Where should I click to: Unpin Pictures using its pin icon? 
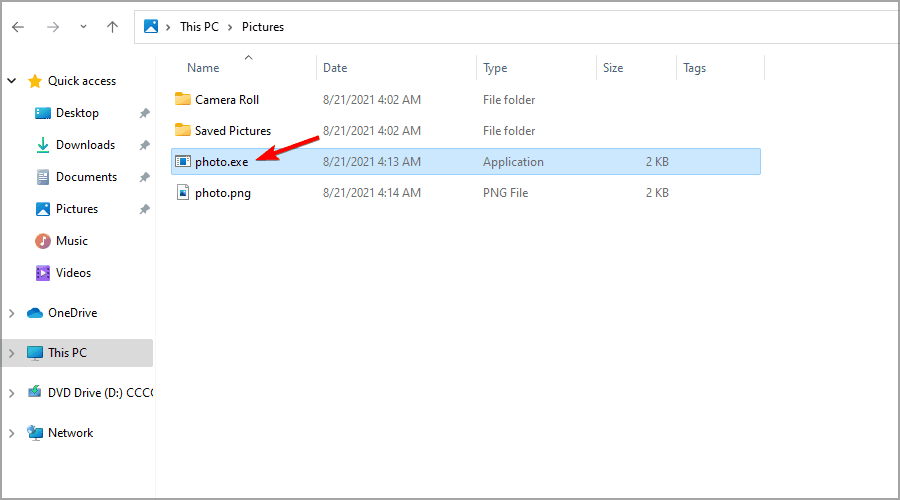click(145, 209)
